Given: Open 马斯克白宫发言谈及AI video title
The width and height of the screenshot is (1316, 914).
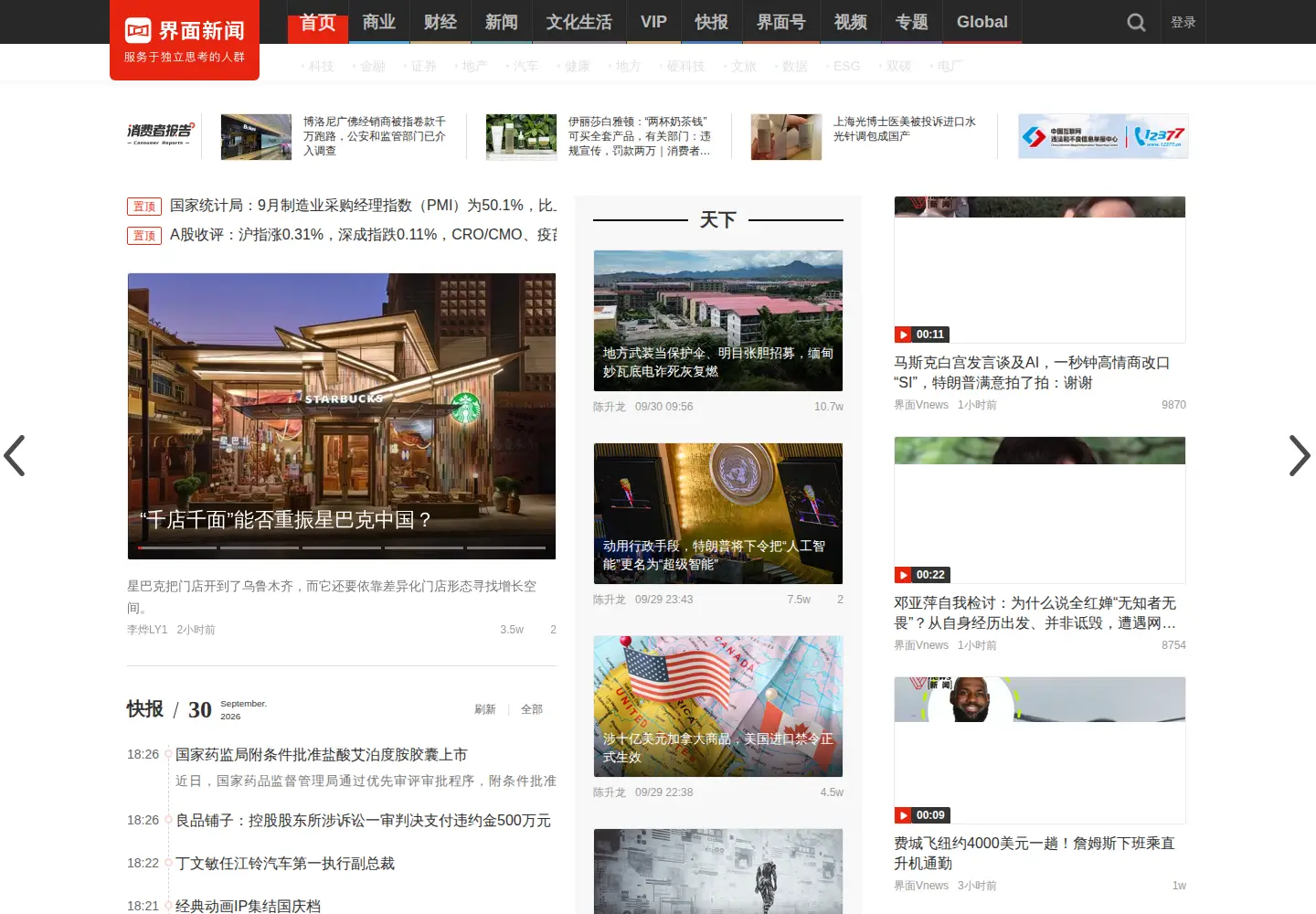Looking at the screenshot, I should pyautogui.click(x=1032, y=373).
